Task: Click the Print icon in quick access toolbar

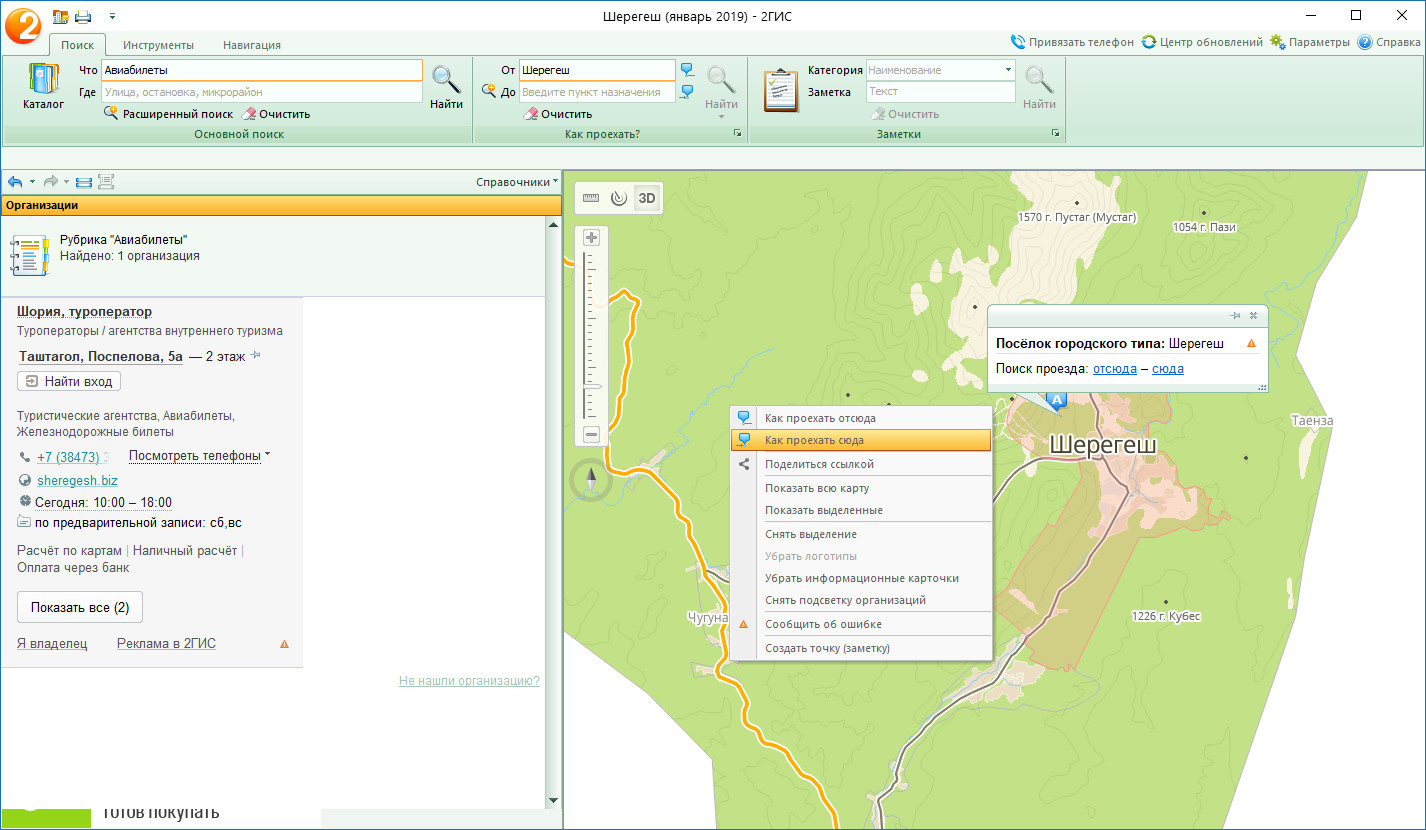Action: point(83,16)
